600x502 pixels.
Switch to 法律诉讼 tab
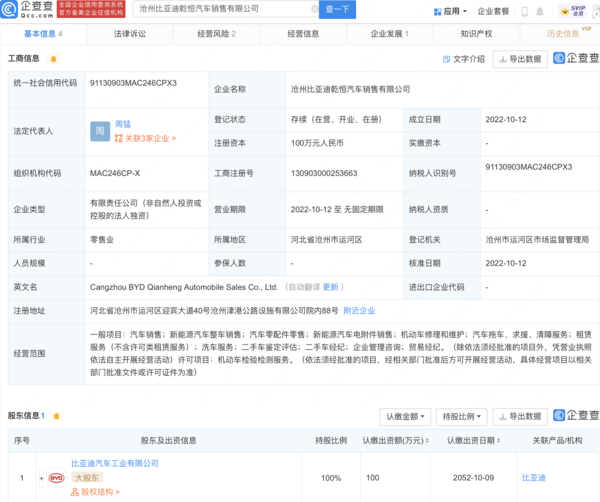coord(130,34)
